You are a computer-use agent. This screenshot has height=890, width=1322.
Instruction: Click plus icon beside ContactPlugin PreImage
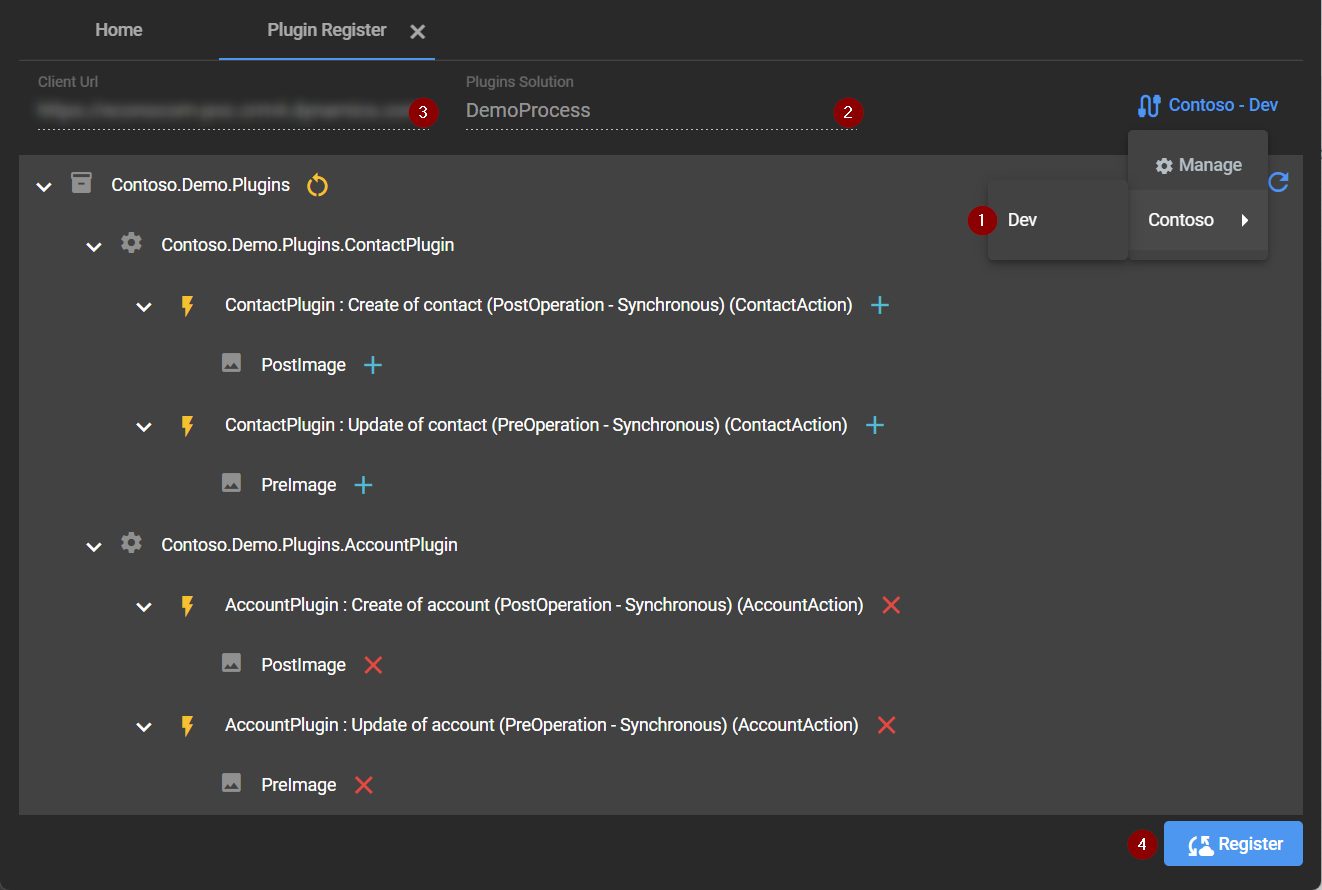tap(364, 485)
